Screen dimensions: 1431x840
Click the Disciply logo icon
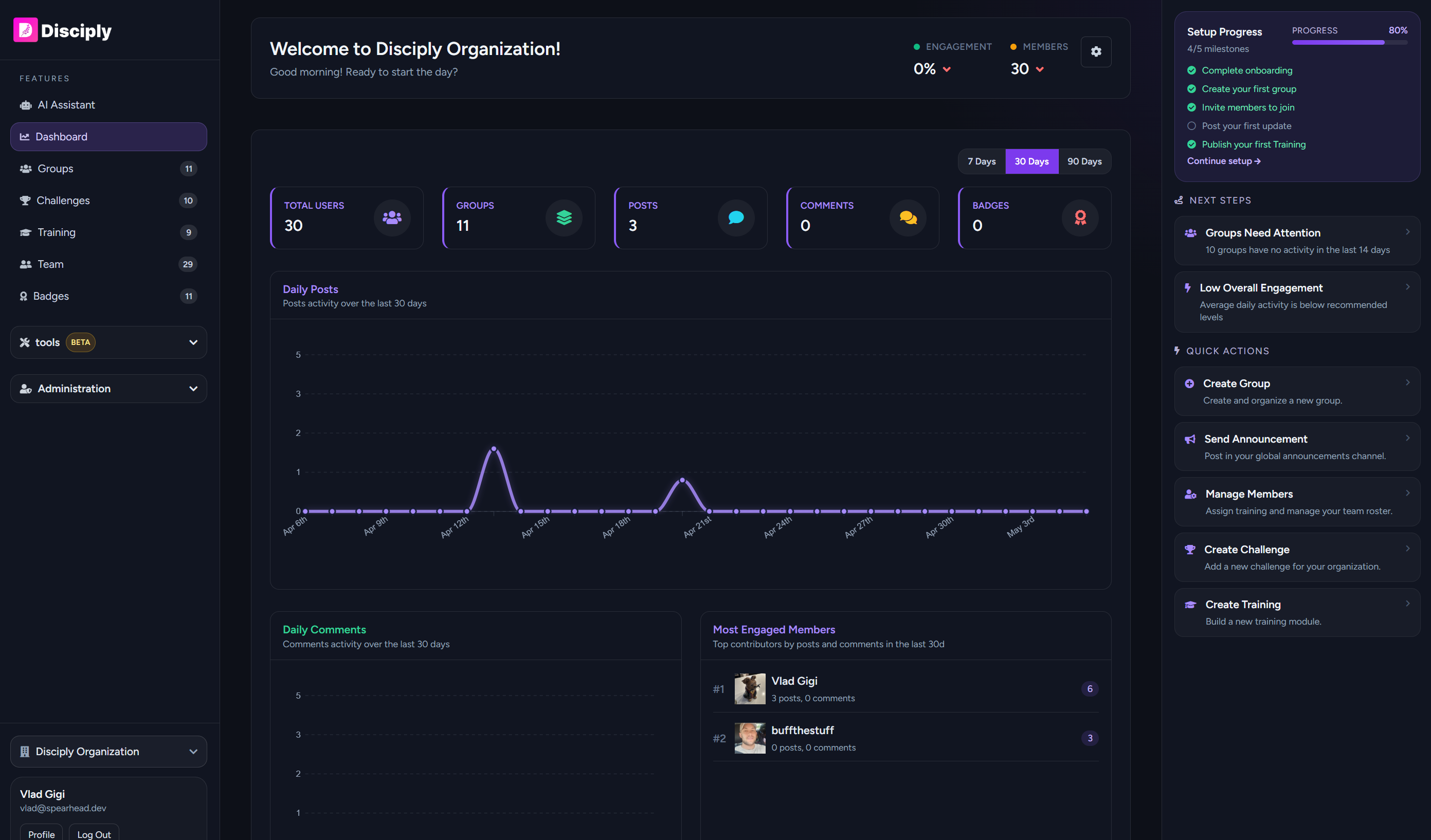tap(26, 30)
